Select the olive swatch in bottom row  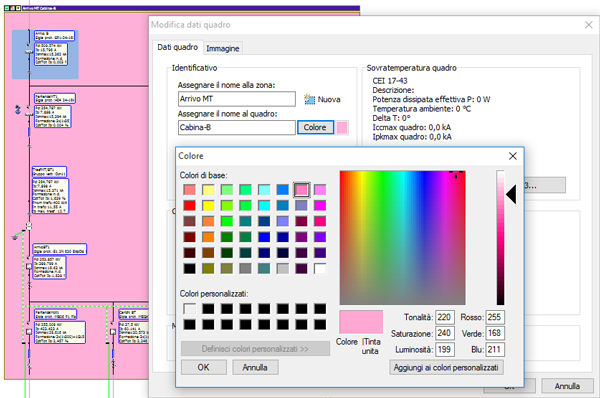coord(208,268)
